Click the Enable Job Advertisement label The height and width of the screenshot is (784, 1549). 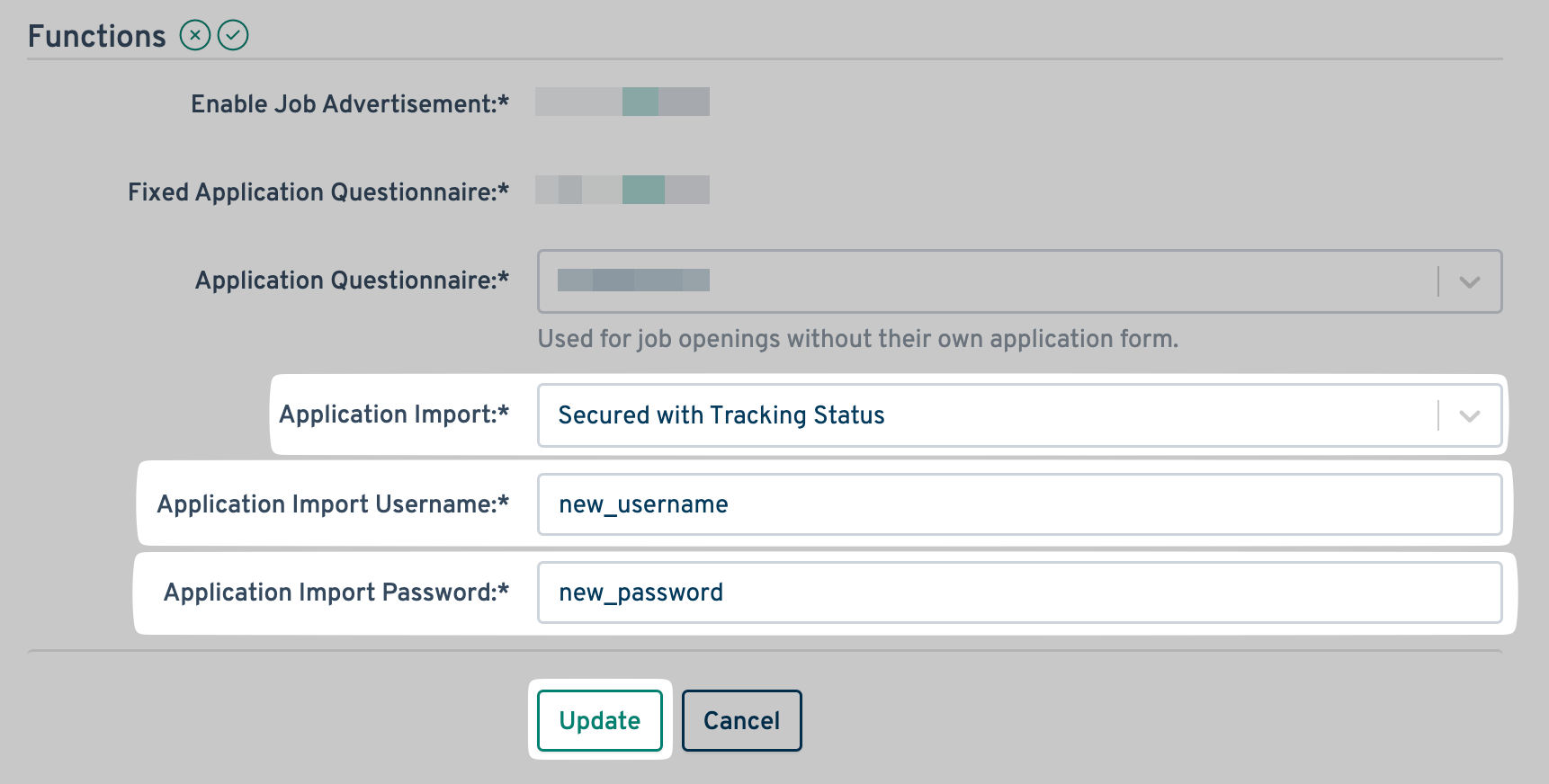350,104
